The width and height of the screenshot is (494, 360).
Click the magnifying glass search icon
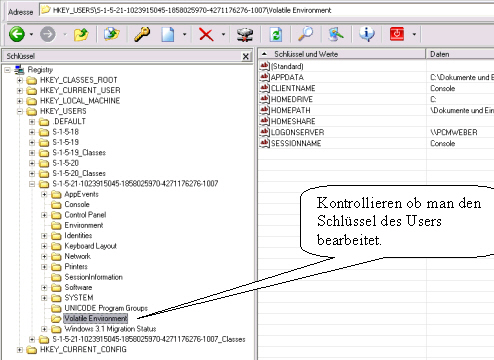[306, 34]
